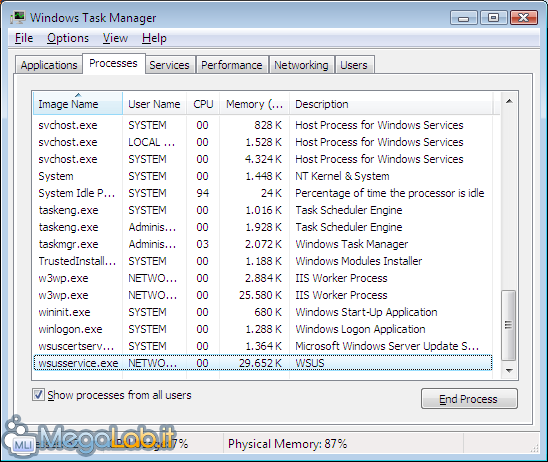The image size is (548, 462).
Task: Select the wsuscertserver process row
Action: click(263, 346)
